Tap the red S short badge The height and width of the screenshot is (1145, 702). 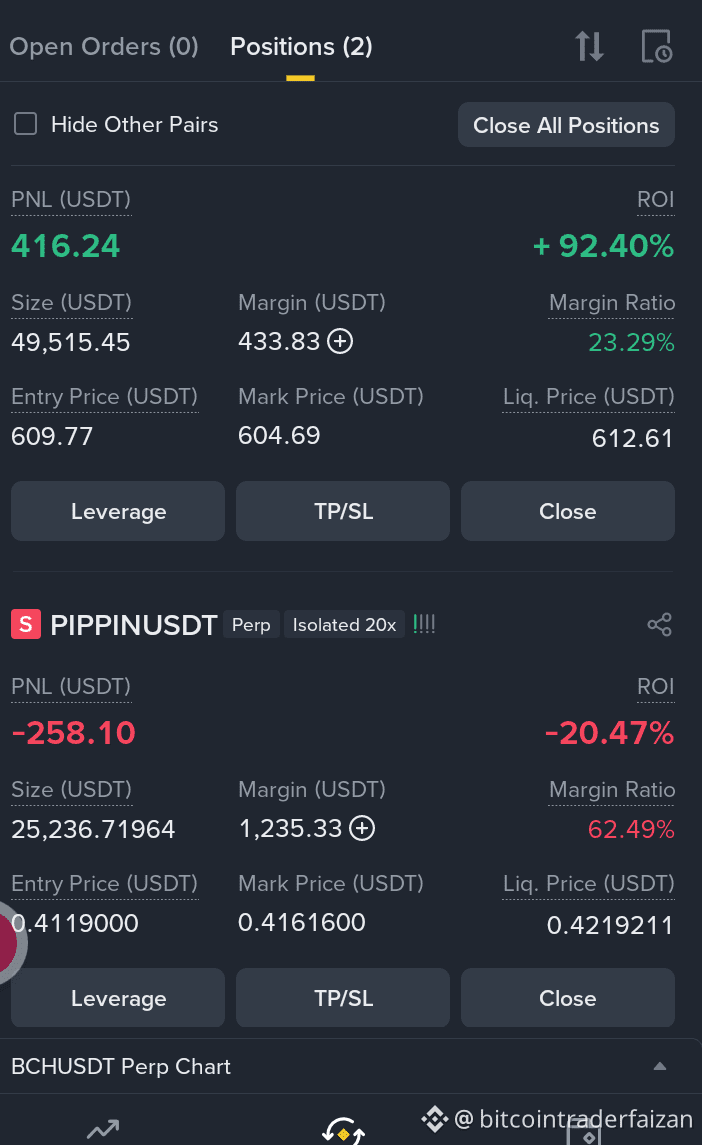[x=26, y=624]
